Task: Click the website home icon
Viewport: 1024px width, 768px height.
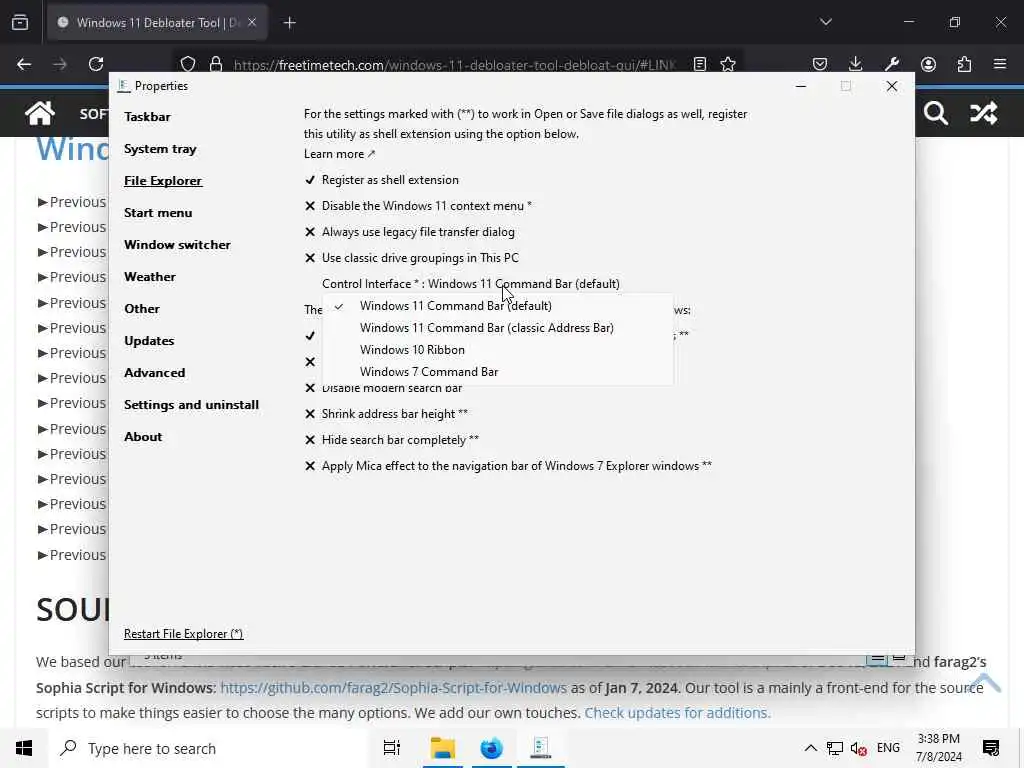Action: 40,113
